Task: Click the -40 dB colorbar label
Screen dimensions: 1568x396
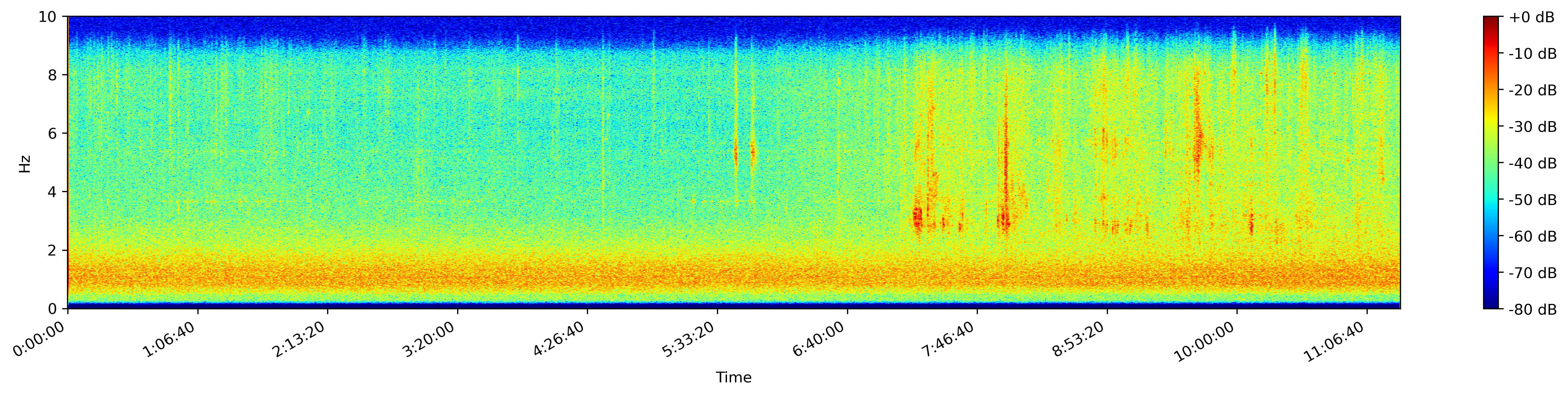Action: point(1533,163)
